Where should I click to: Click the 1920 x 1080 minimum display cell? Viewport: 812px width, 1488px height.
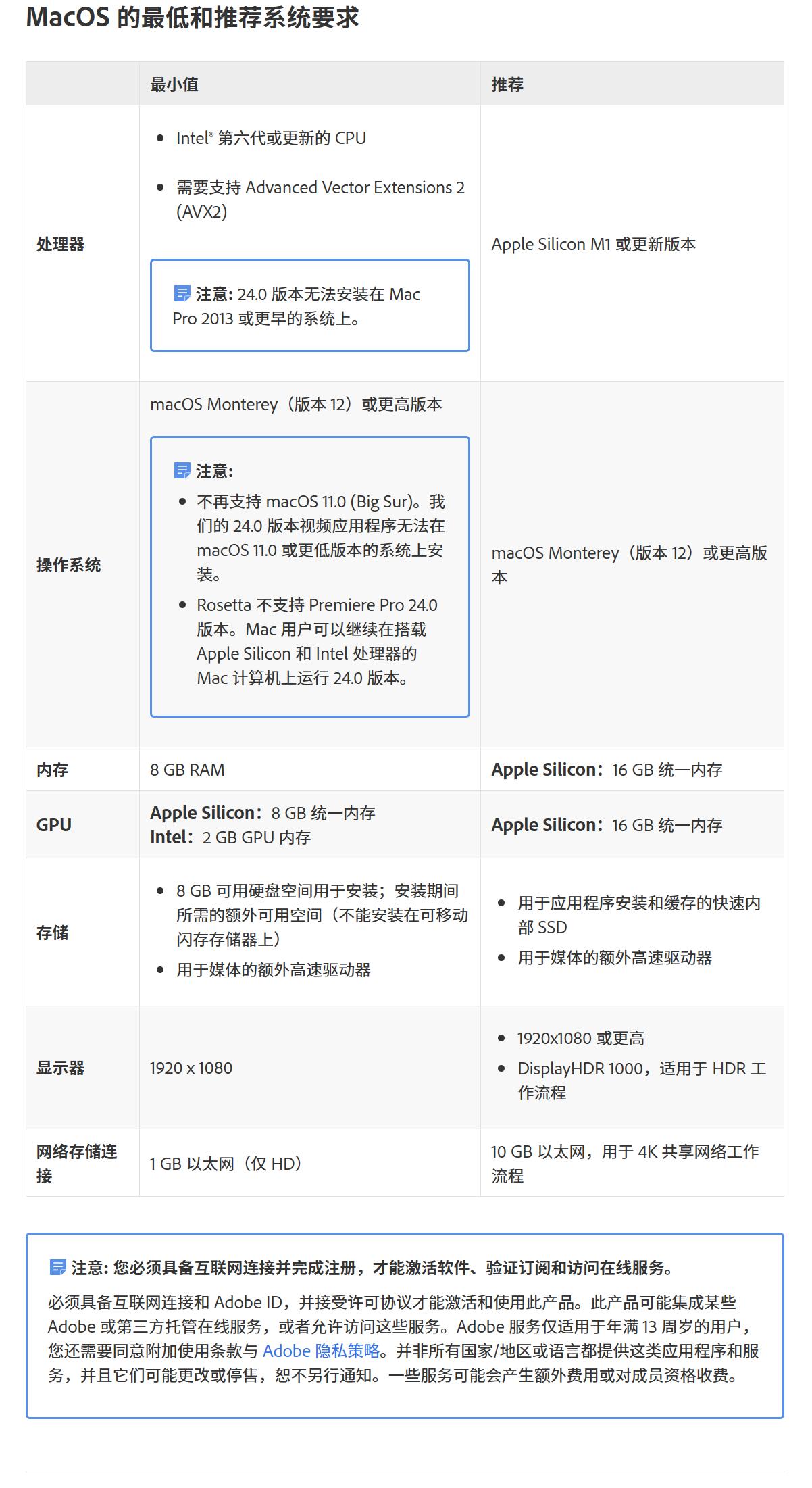pyautogui.click(x=191, y=1068)
